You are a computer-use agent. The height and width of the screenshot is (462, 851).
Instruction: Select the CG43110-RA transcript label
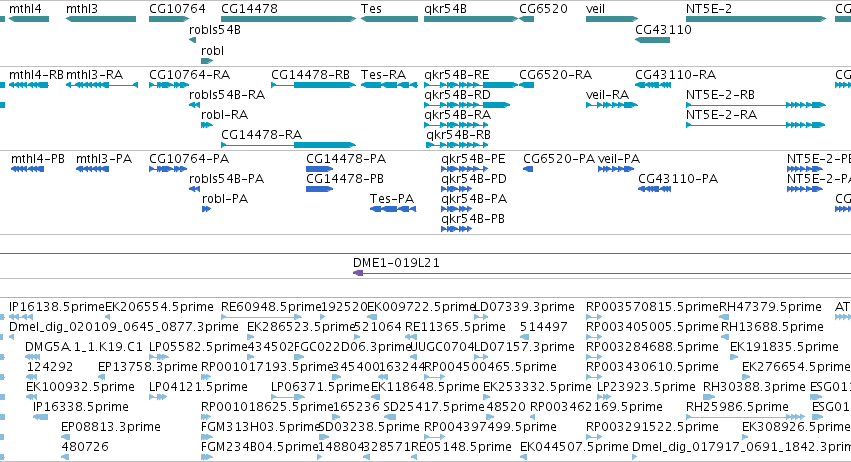[x=675, y=75]
